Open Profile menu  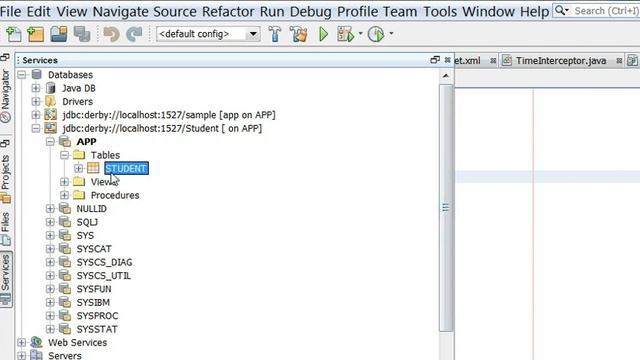pyautogui.click(x=357, y=11)
